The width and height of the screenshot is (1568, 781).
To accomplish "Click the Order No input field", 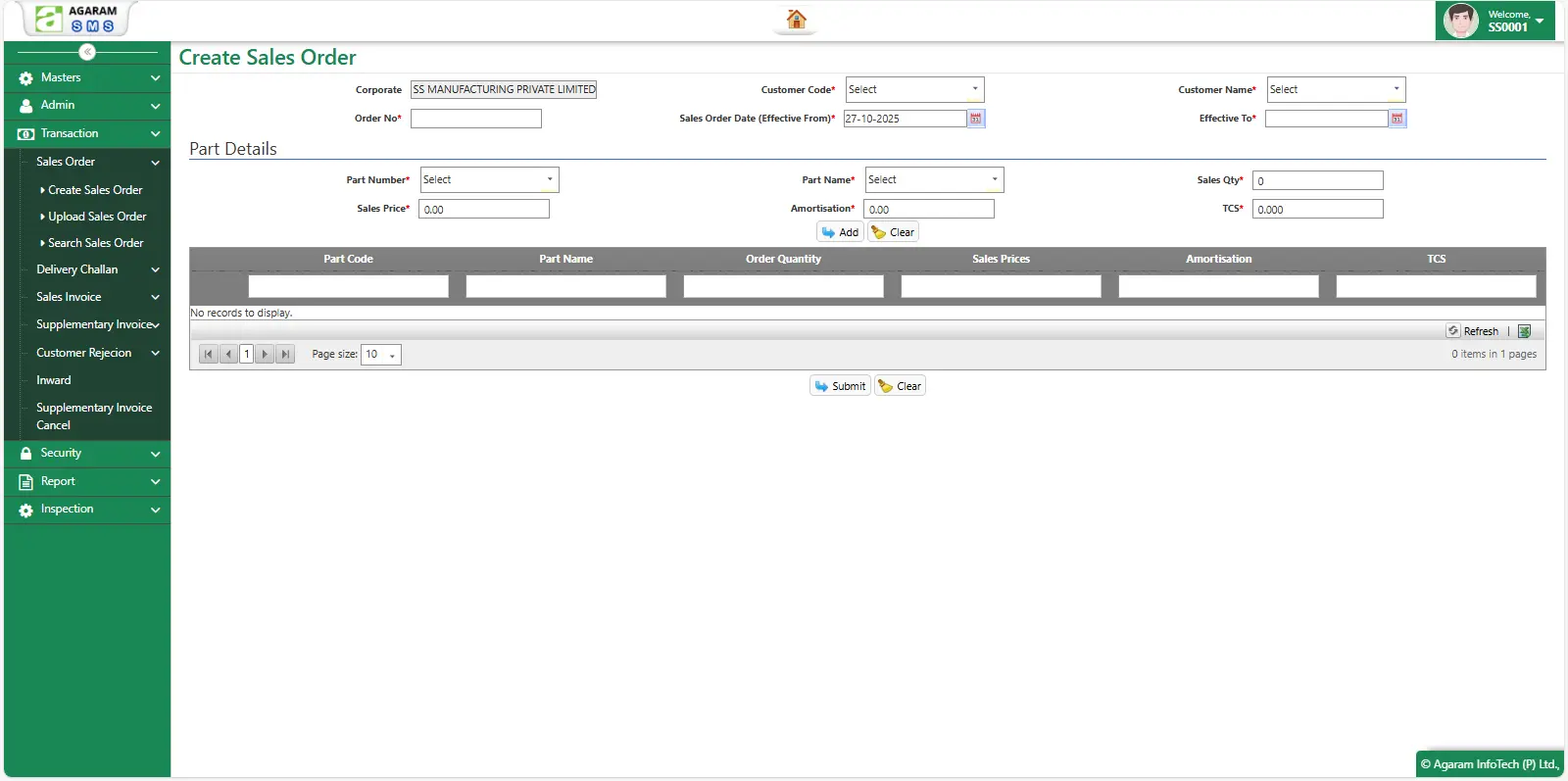I will [x=475, y=119].
